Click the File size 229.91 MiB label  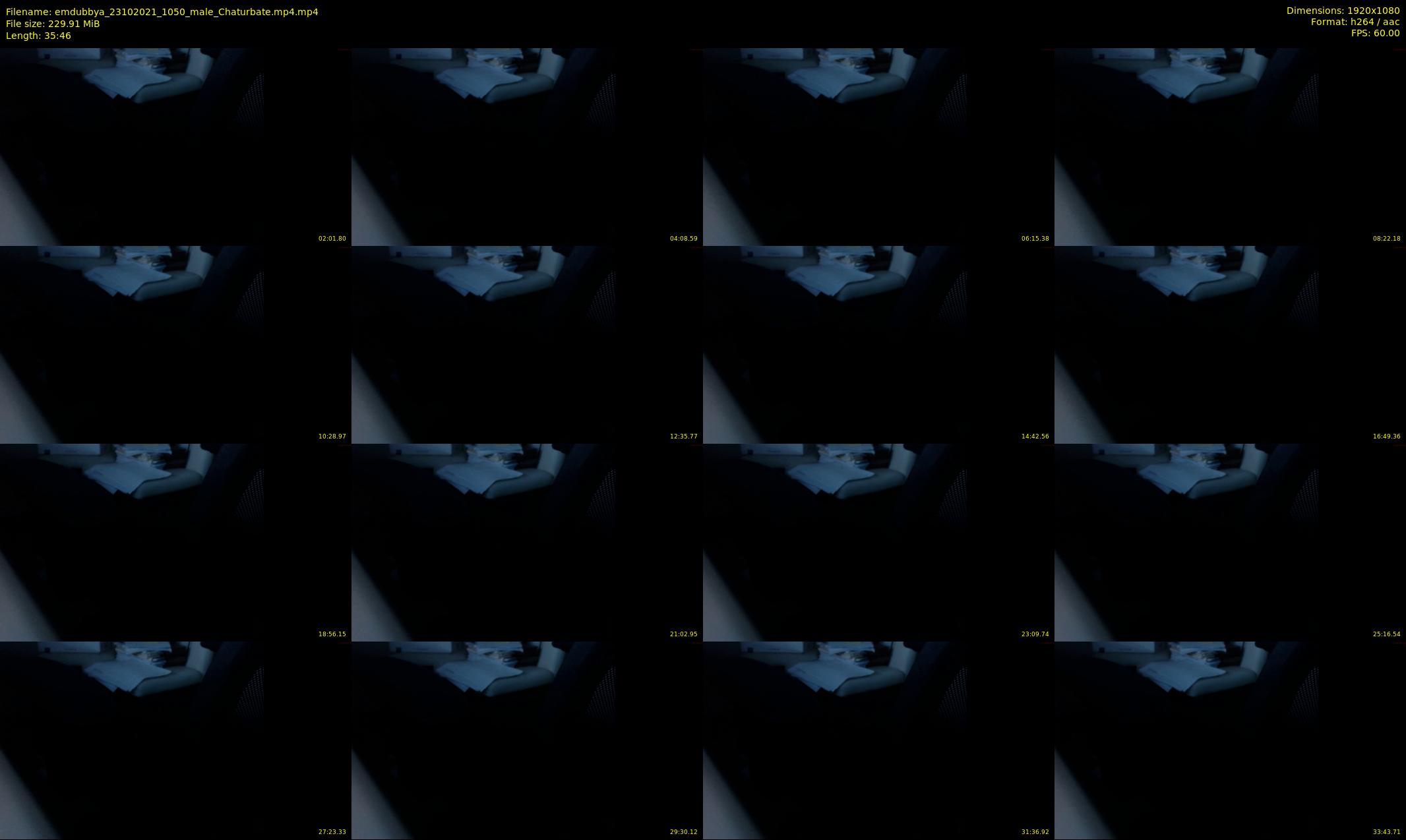(x=53, y=24)
